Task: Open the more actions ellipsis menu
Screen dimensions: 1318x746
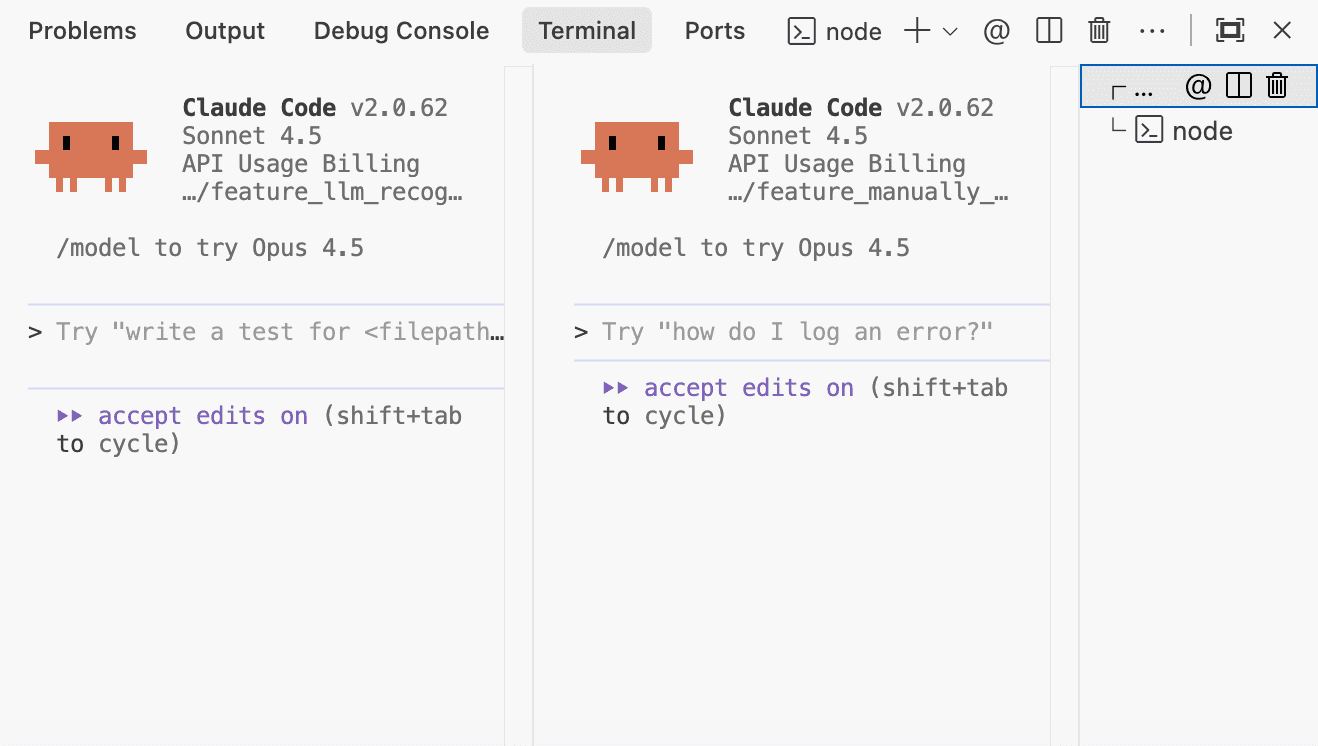Action: [x=1152, y=31]
